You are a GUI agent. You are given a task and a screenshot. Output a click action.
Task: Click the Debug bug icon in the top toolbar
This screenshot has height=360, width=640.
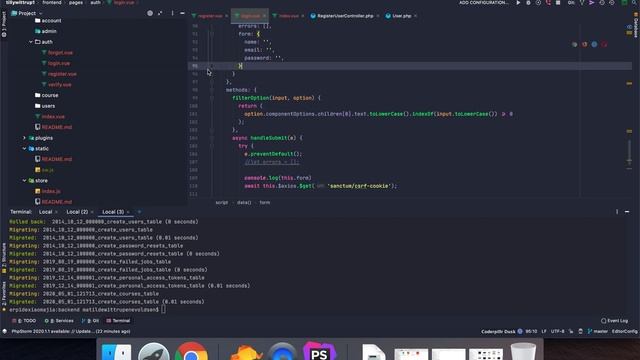[x=528, y=2]
